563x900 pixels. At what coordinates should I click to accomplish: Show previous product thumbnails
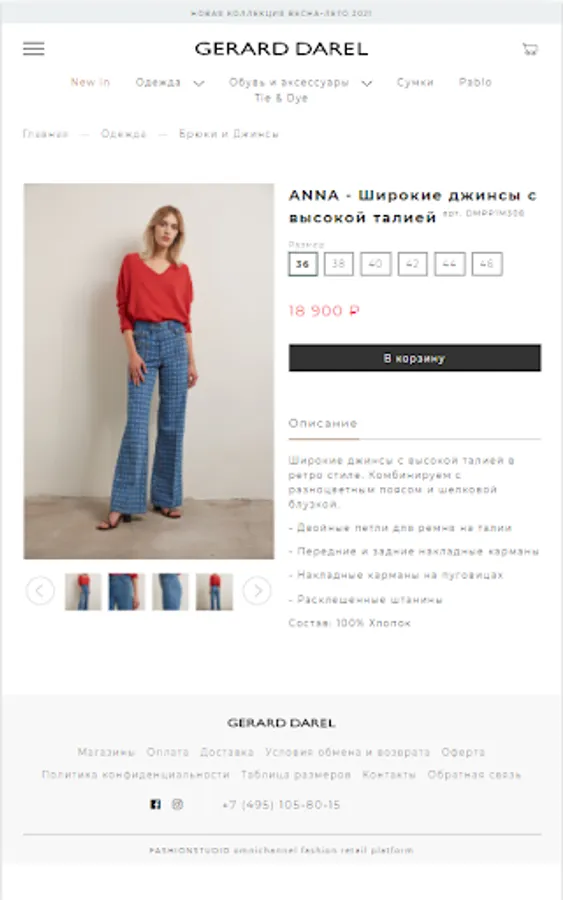[x=40, y=591]
